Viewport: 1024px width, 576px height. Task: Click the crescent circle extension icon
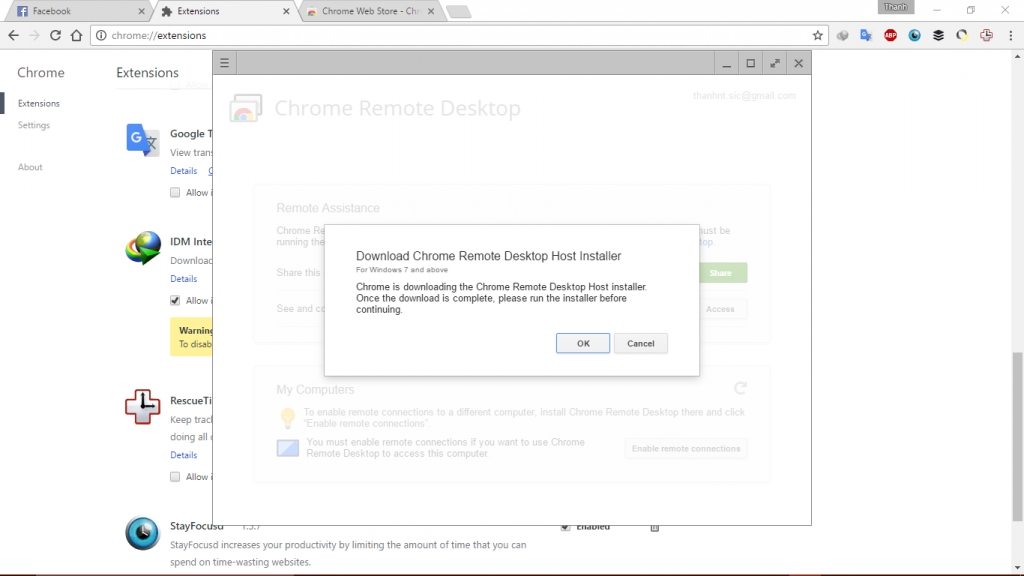[962, 35]
